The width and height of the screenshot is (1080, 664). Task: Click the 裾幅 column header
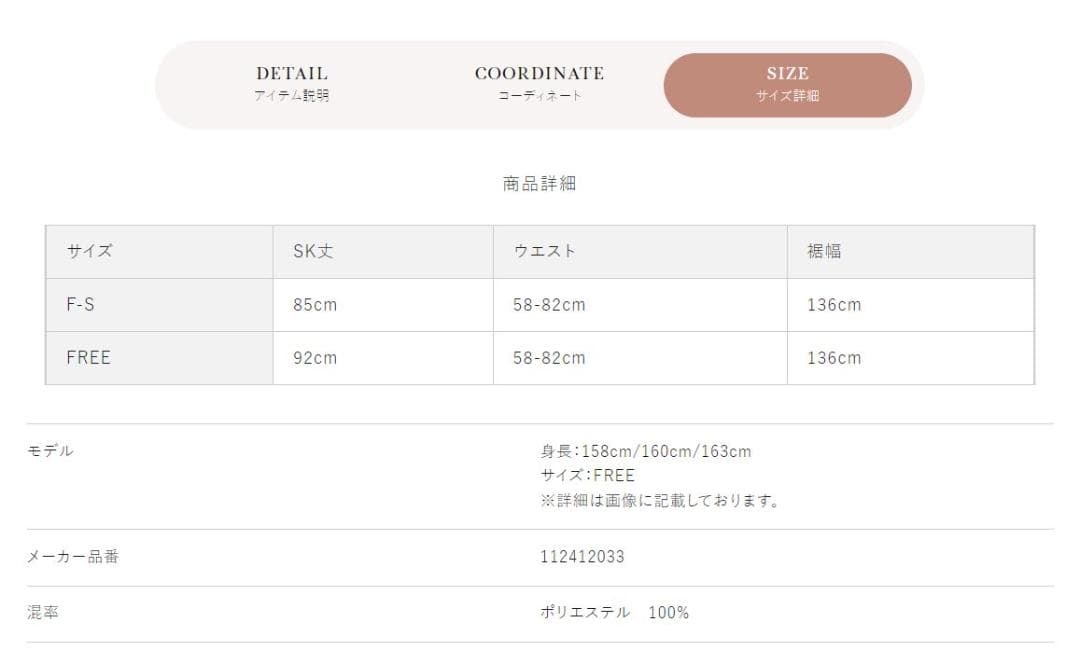point(911,251)
